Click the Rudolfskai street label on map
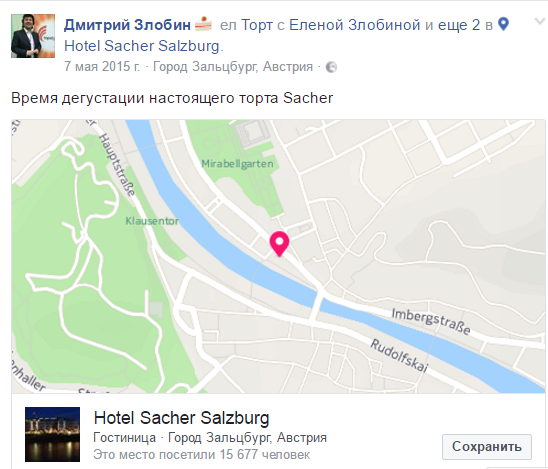 coord(399,356)
